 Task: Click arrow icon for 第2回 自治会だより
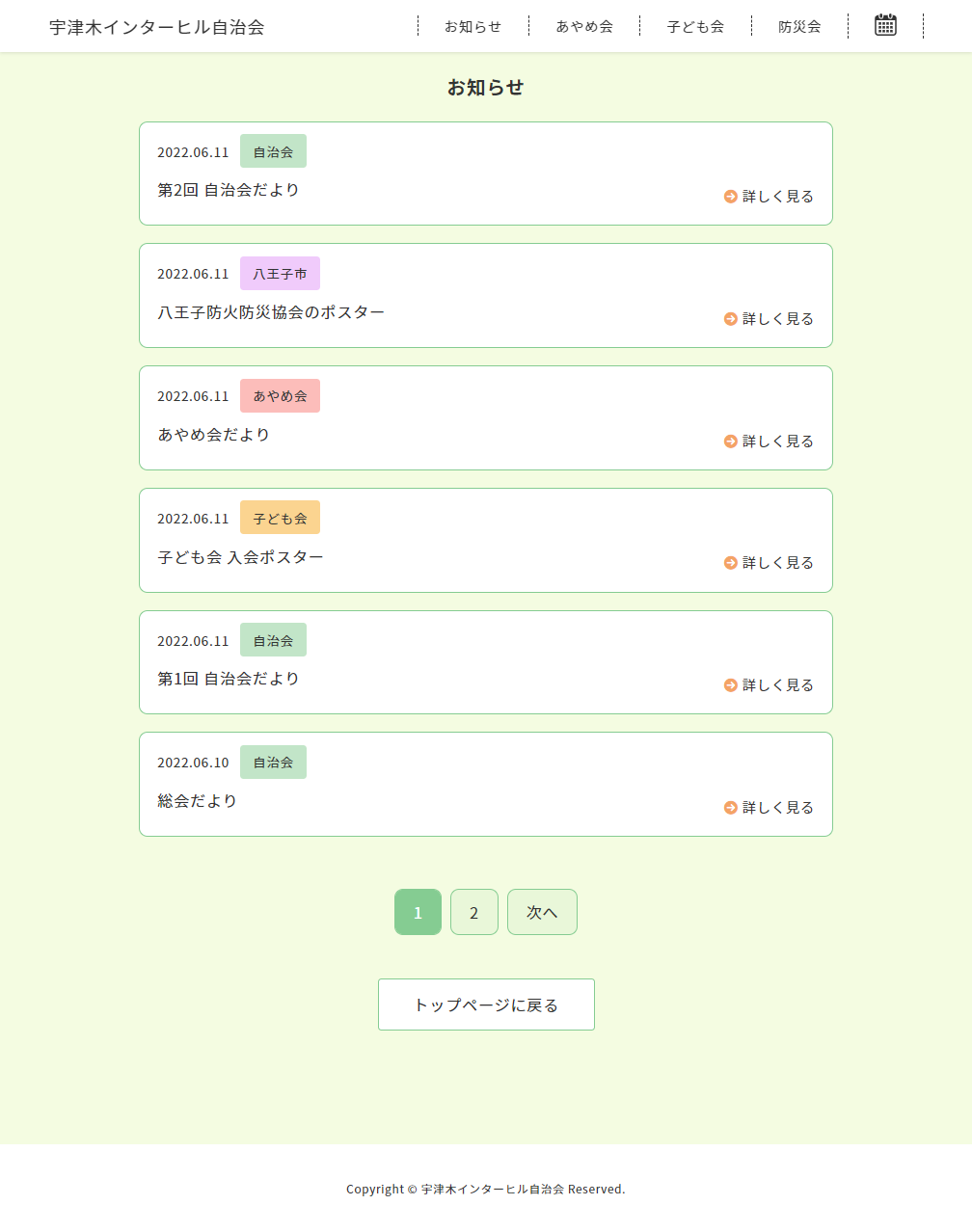pos(731,197)
